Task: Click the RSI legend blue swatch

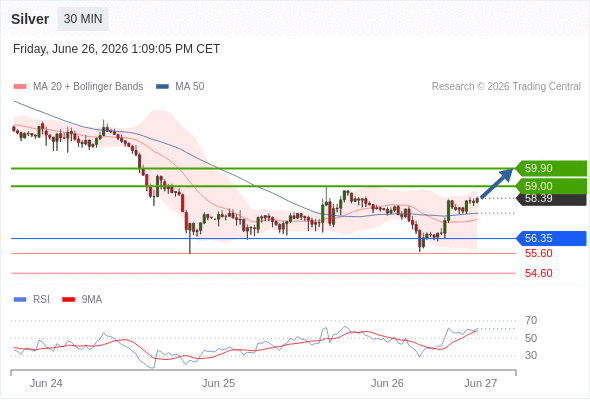Action: [20, 300]
